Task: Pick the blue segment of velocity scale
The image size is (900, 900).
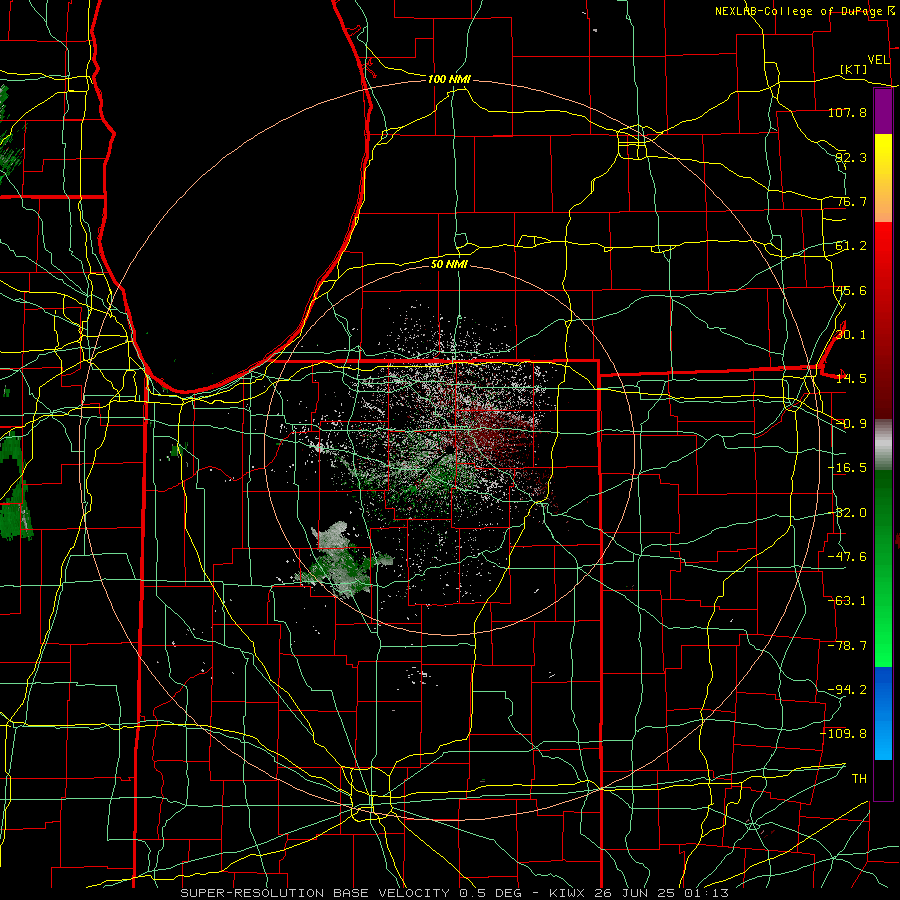Action: (x=883, y=713)
